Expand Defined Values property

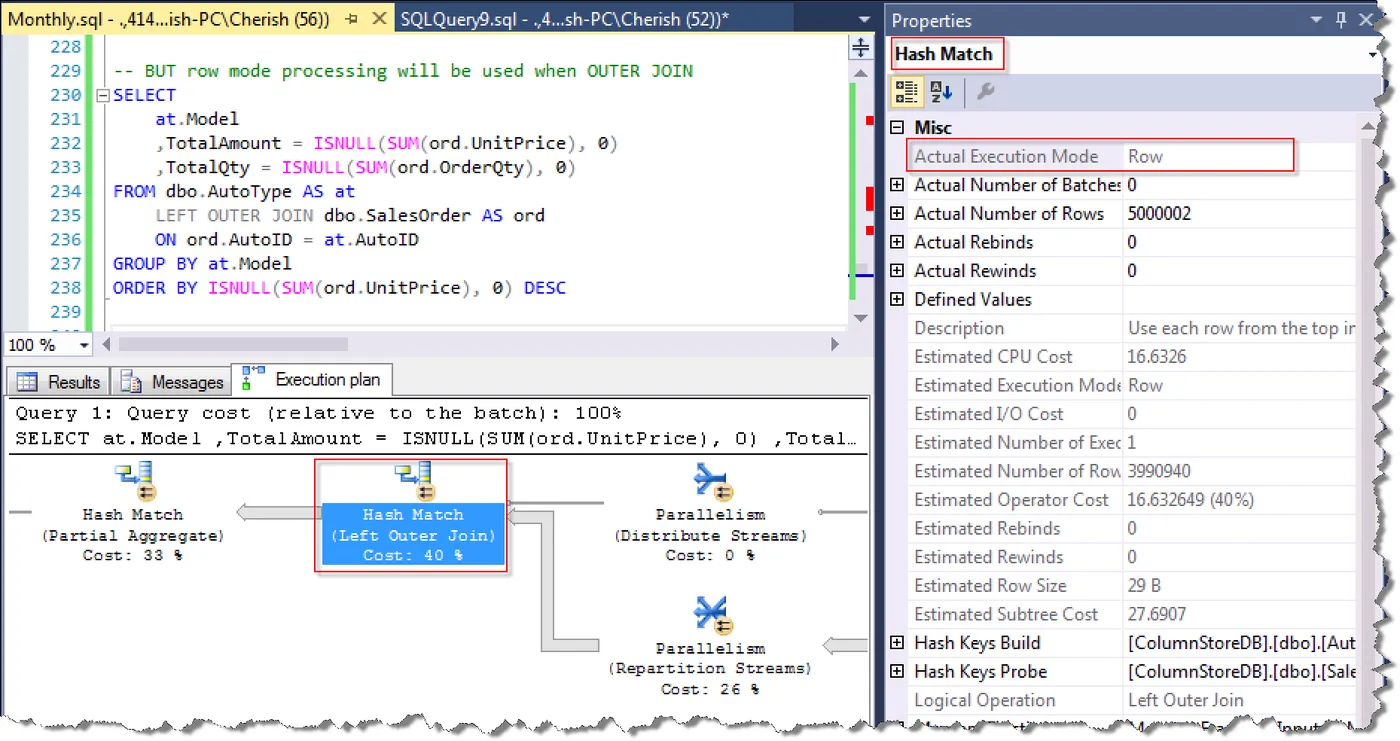click(x=897, y=299)
